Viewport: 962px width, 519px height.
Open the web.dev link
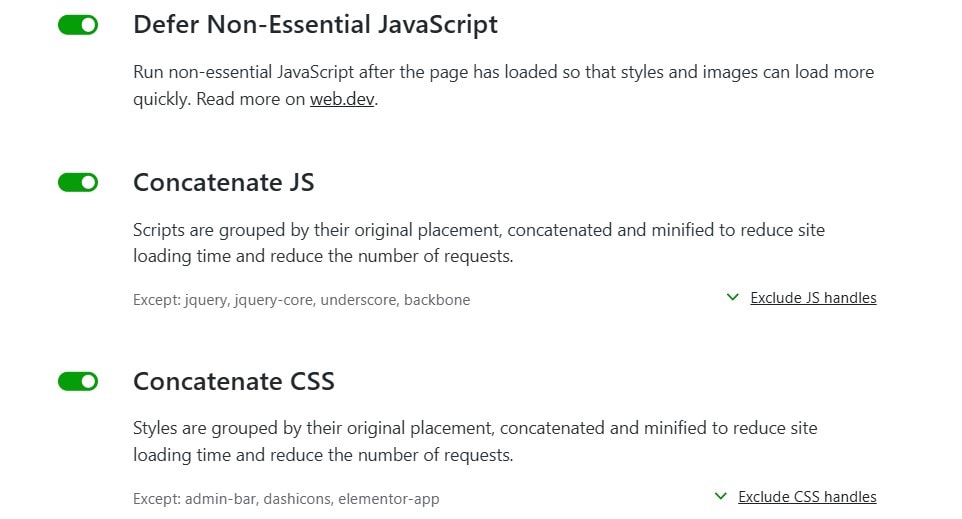click(342, 99)
